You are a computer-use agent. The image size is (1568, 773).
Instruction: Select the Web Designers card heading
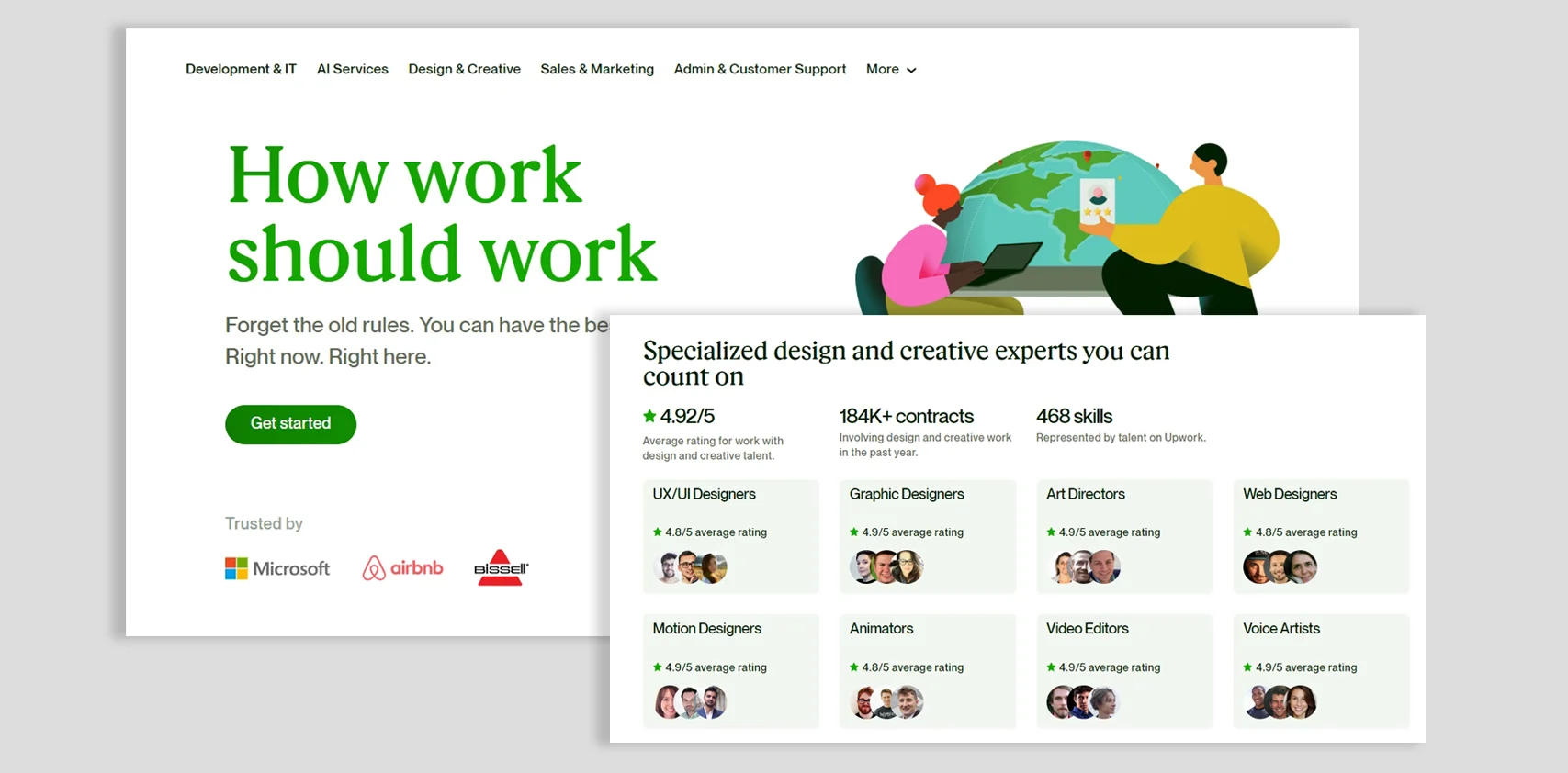point(1290,495)
